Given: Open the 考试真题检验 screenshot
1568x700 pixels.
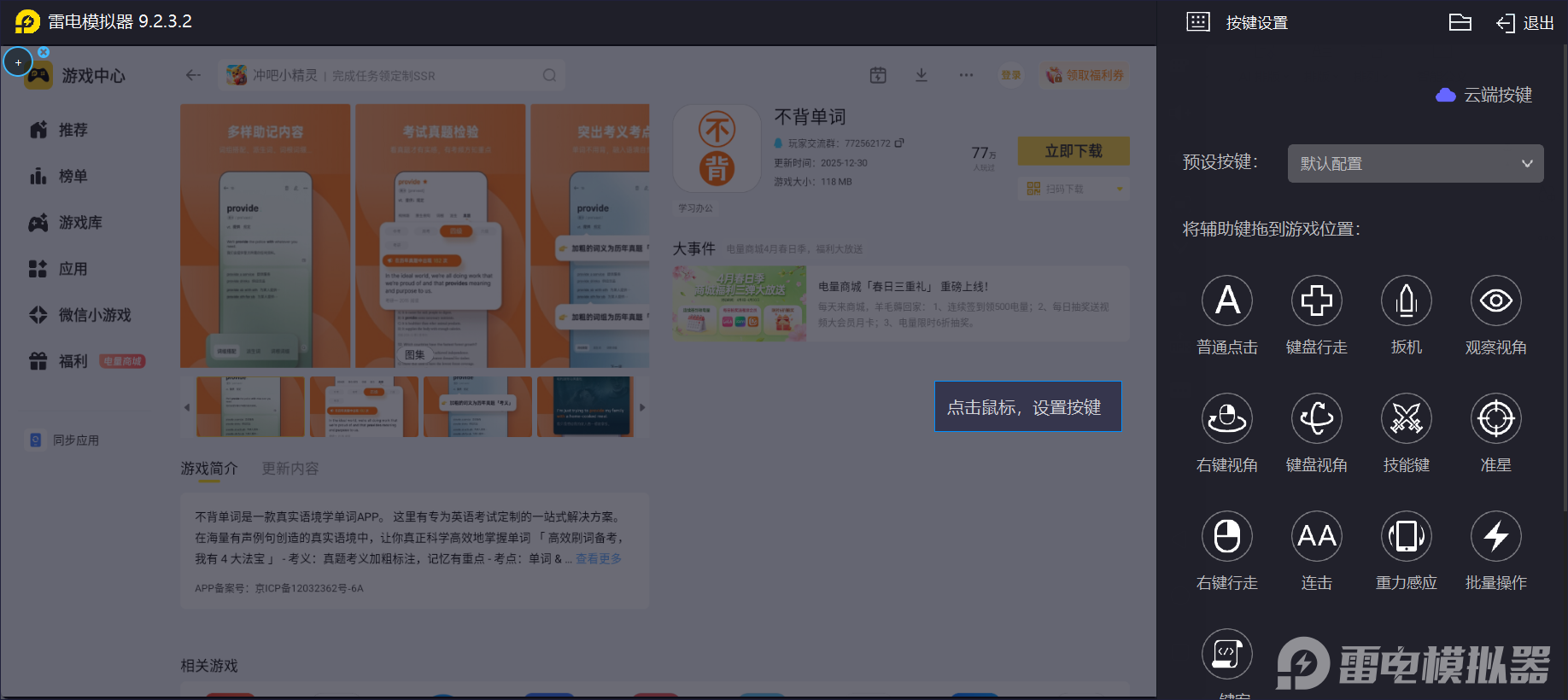Looking at the screenshot, I should coord(441,236).
